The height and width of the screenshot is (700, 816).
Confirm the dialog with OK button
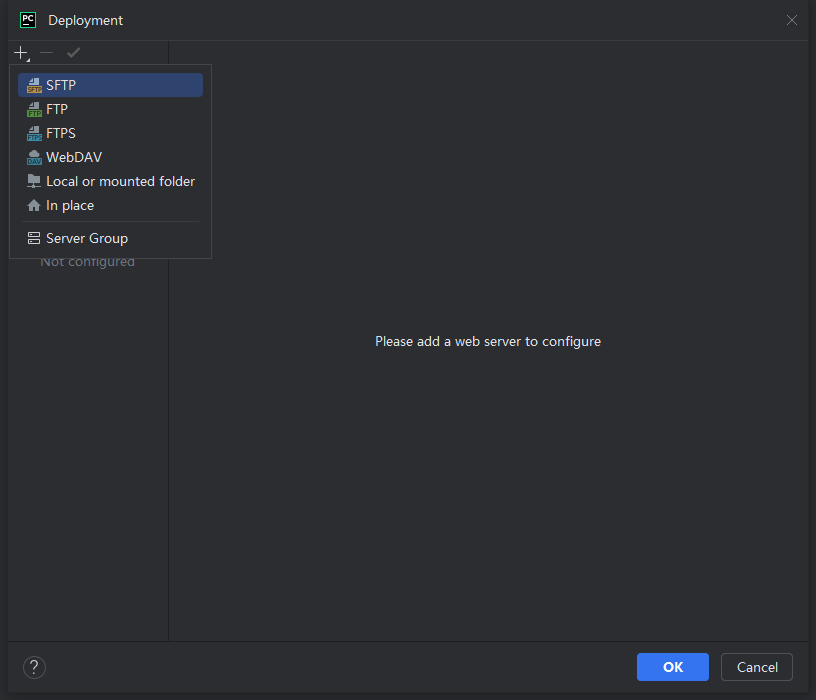[672, 667]
